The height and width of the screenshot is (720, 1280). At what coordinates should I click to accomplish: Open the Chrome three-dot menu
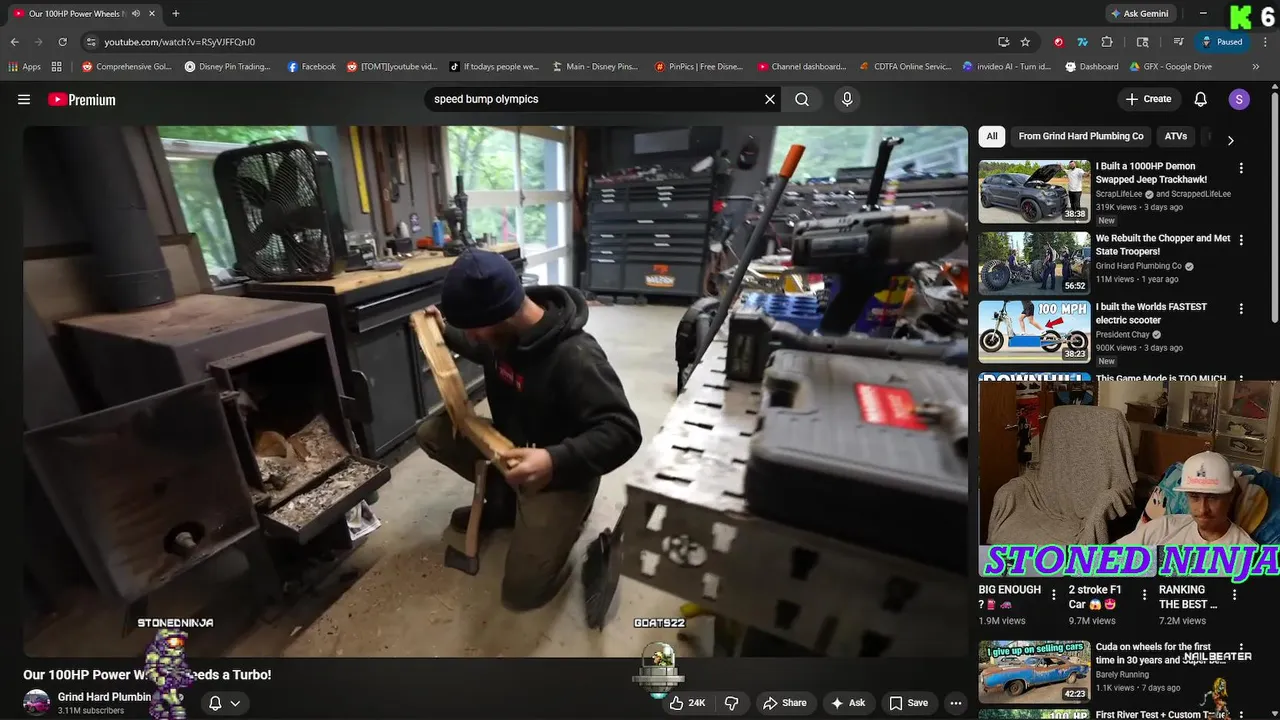(1265, 42)
